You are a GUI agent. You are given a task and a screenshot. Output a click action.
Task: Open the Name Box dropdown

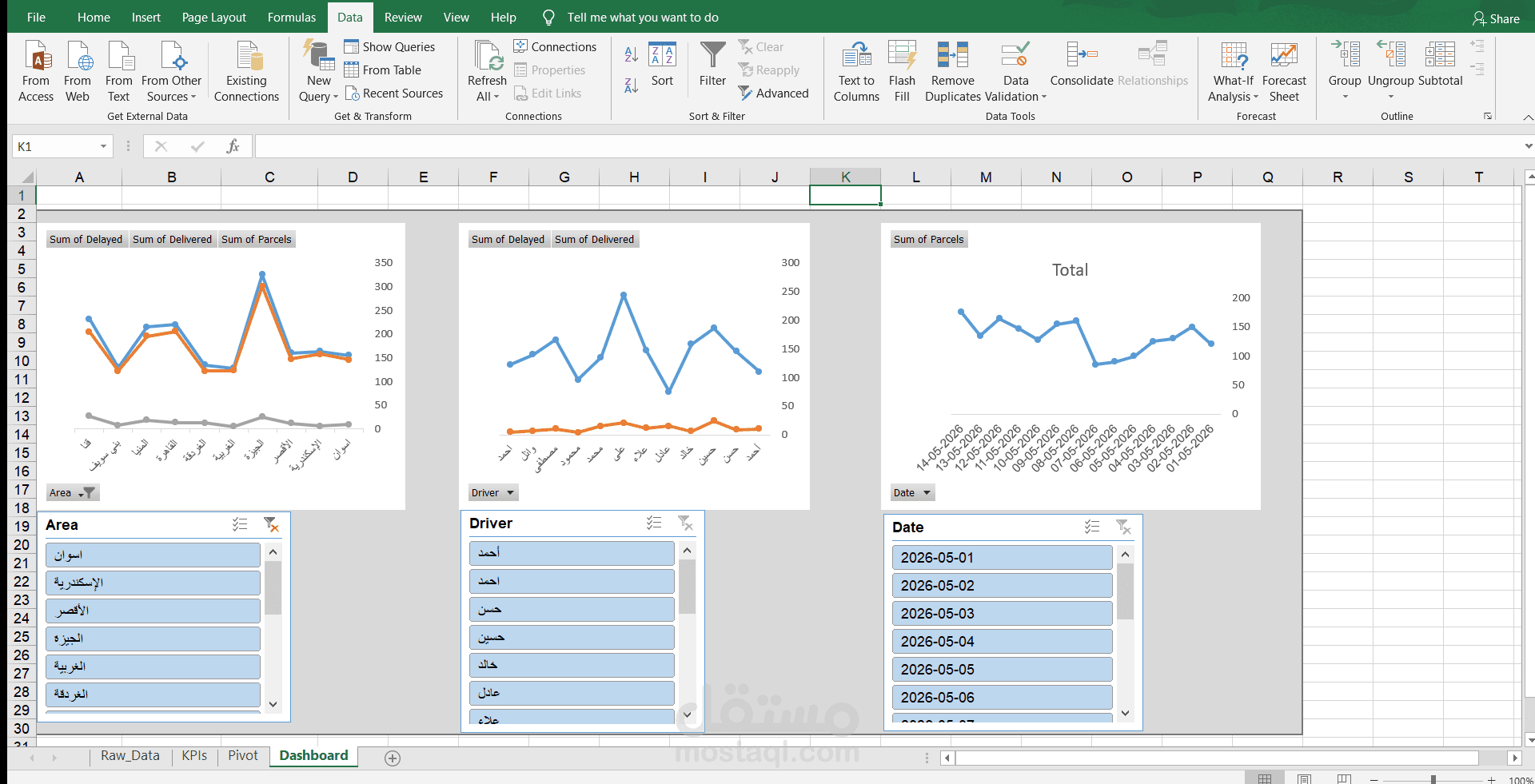(103, 146)
